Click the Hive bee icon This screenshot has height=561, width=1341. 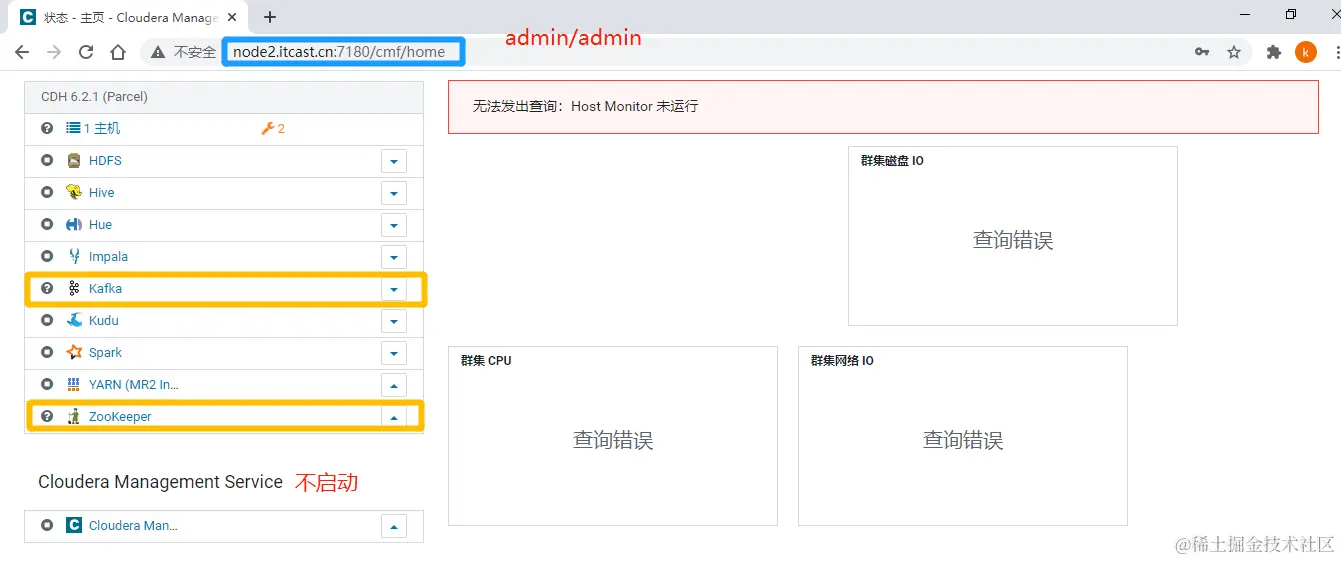[74, 193]
